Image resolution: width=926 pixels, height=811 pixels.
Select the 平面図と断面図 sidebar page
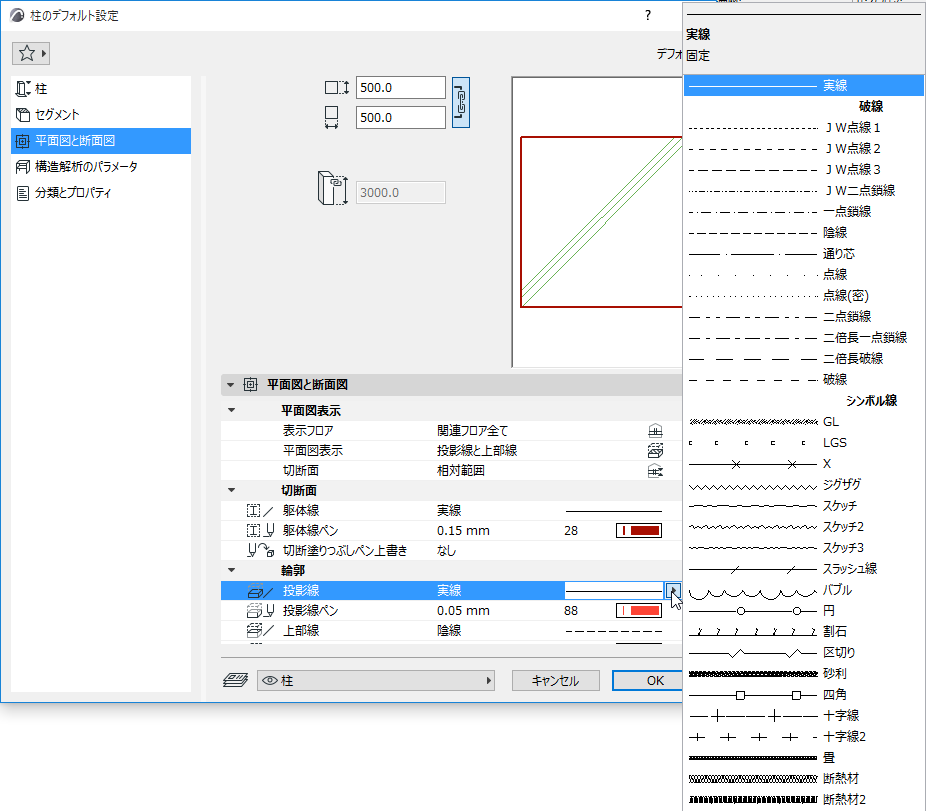pyautogui.click(x=101, y=141)
